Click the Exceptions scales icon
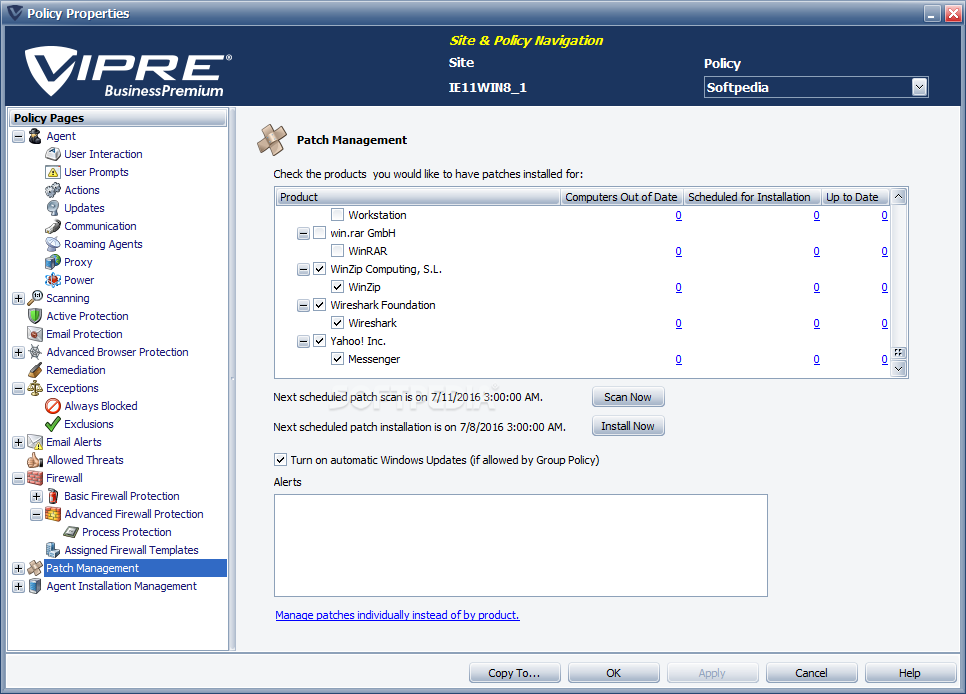 coord(35,388)
